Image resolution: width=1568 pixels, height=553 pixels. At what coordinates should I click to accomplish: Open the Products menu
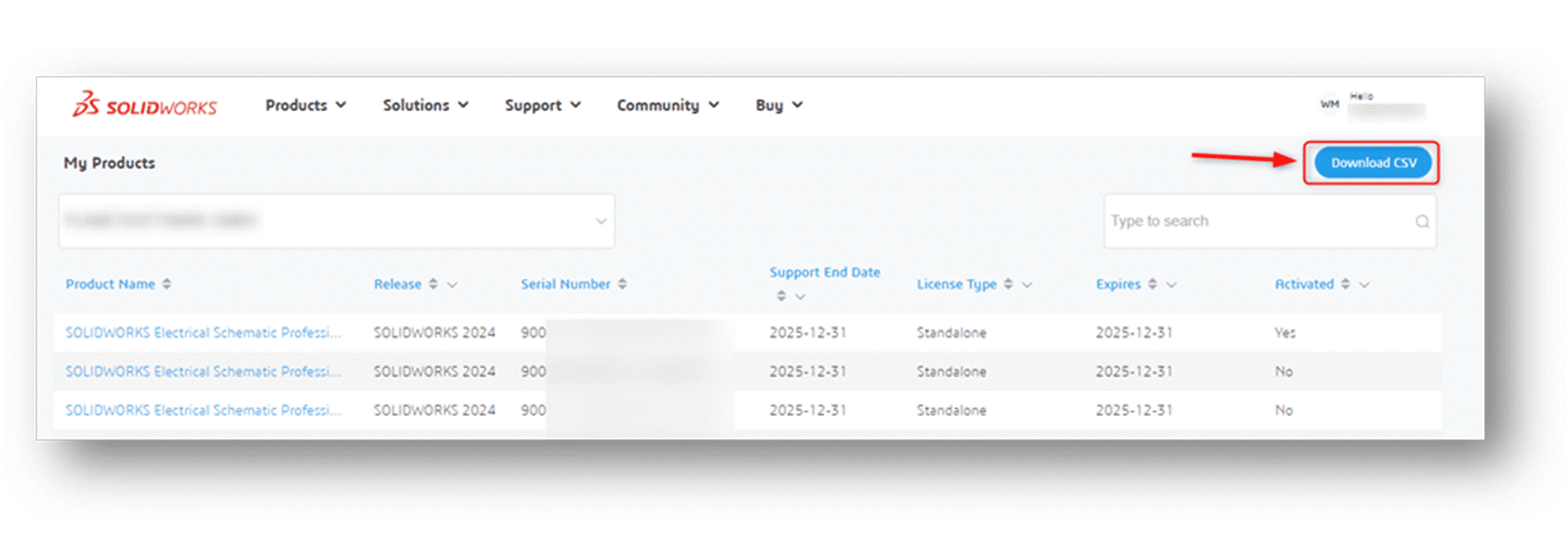pos(305,105)
